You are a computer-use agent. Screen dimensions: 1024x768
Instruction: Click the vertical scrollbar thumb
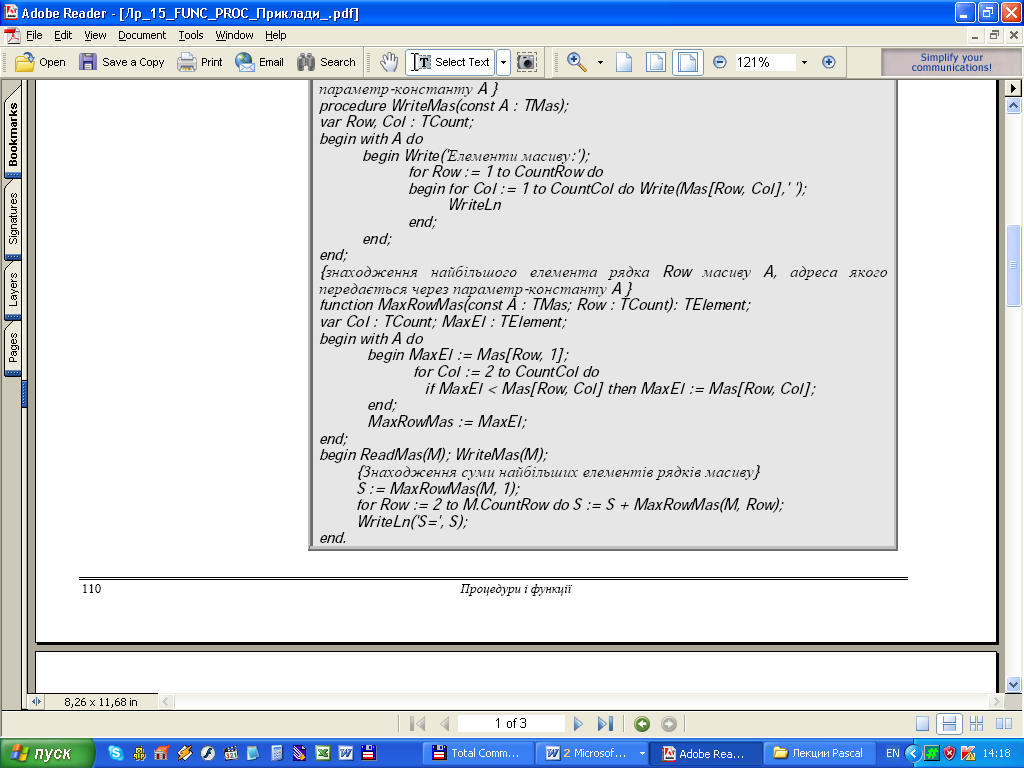(x=1014, y=265)
